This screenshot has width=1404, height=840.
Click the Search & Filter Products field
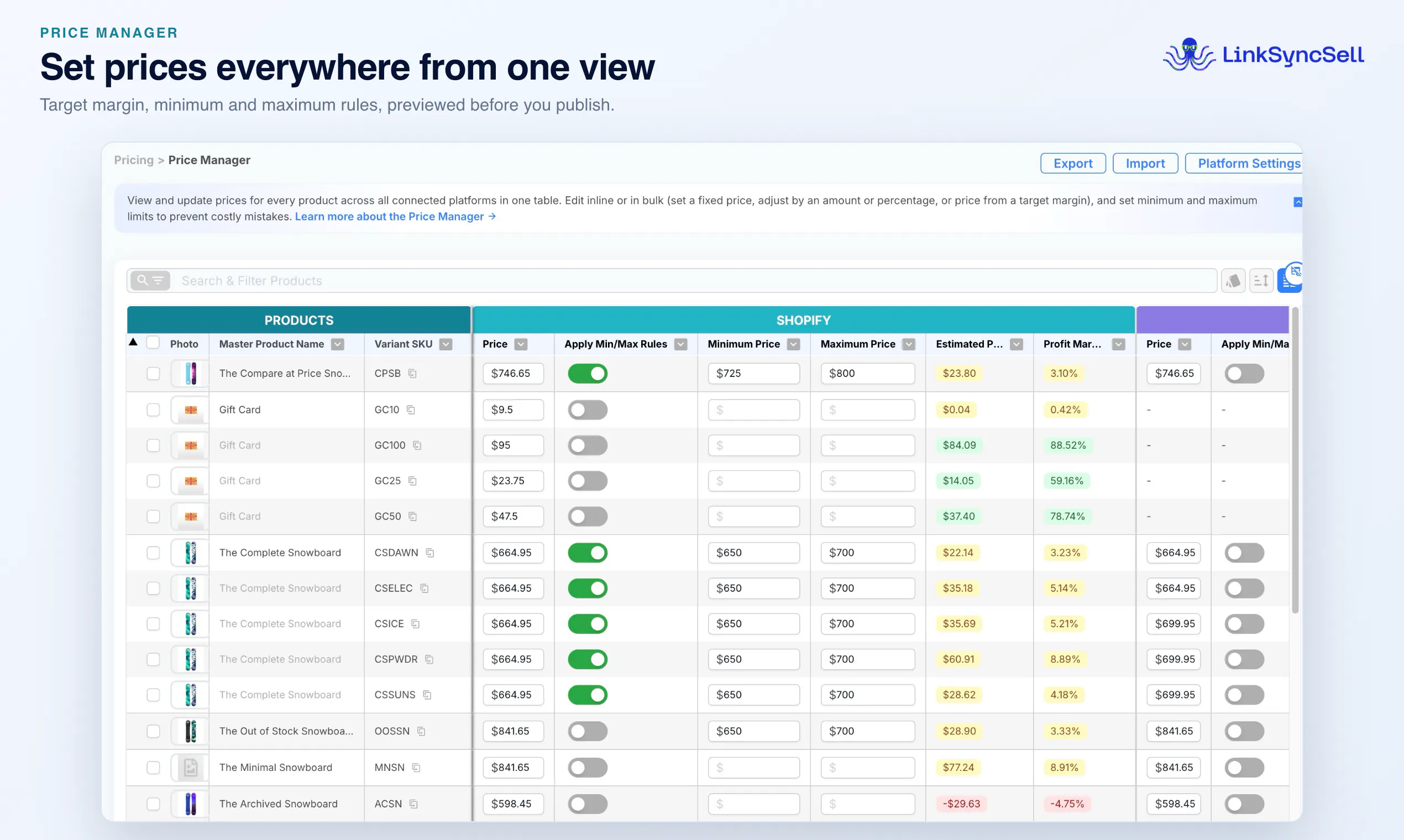pyautogui.click(x=672, y=280)
